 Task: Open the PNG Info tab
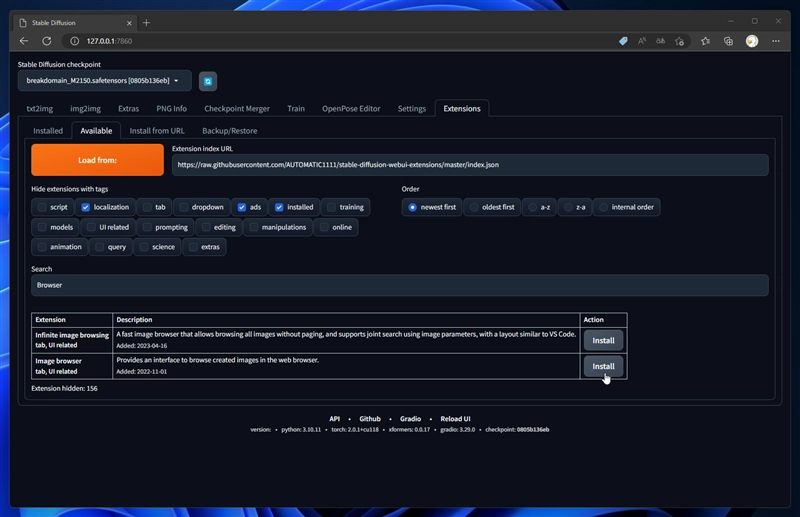pos(171,109)
